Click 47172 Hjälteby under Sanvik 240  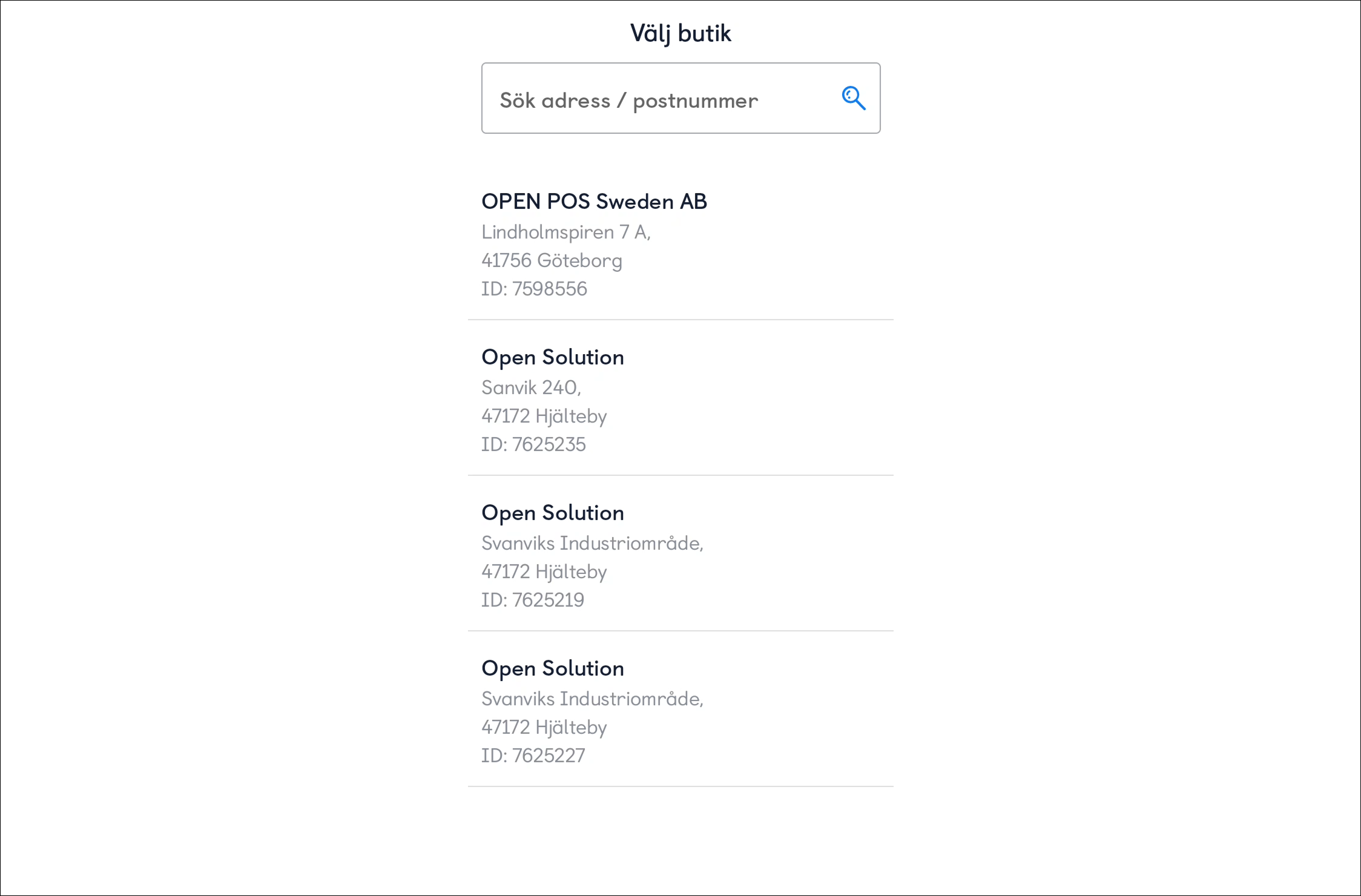[x=544, y=417]
